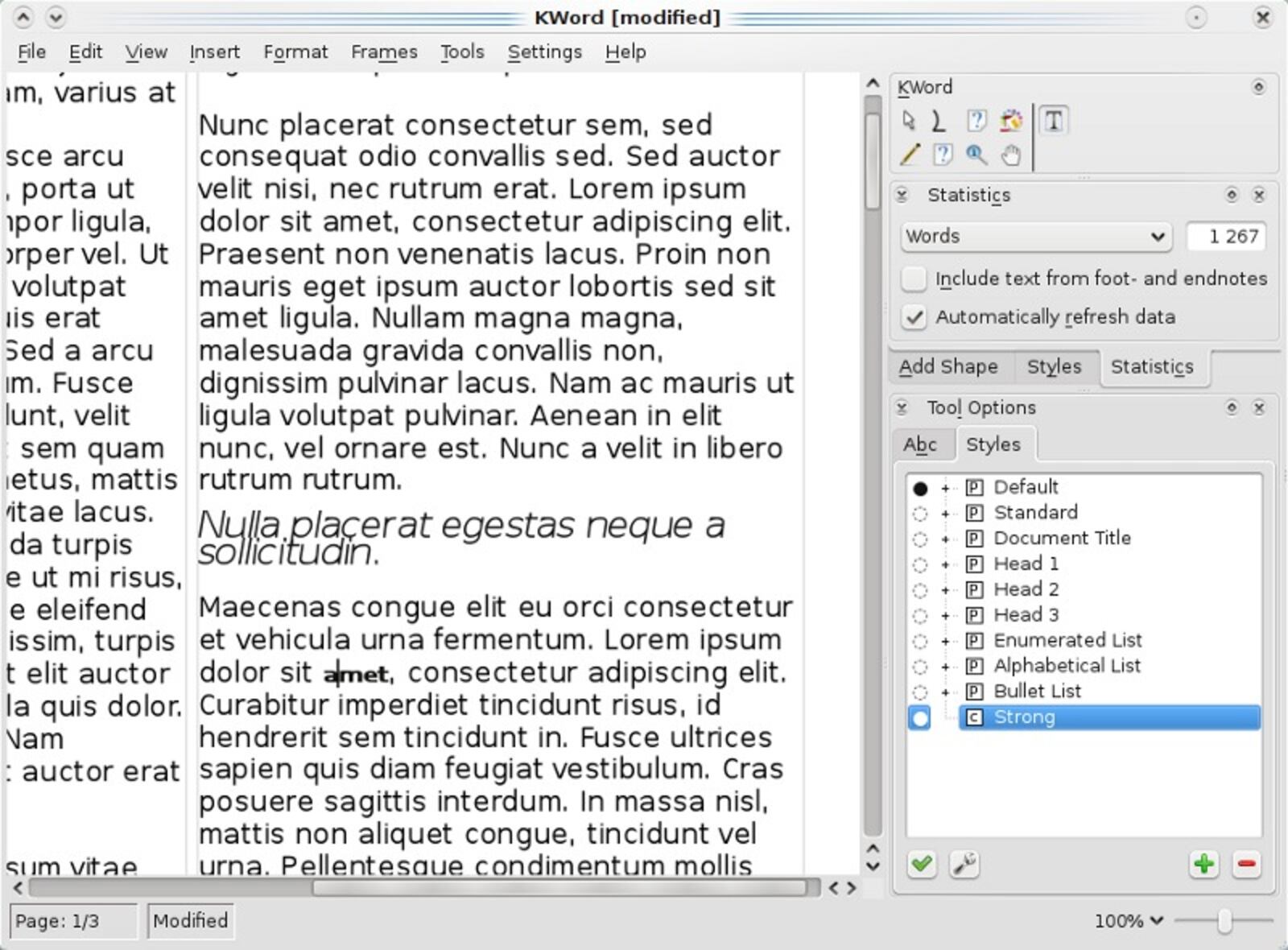Disable Automatically refresh data
The width and height of the screenshot is (1288, 950).
(x=914, y=317)
